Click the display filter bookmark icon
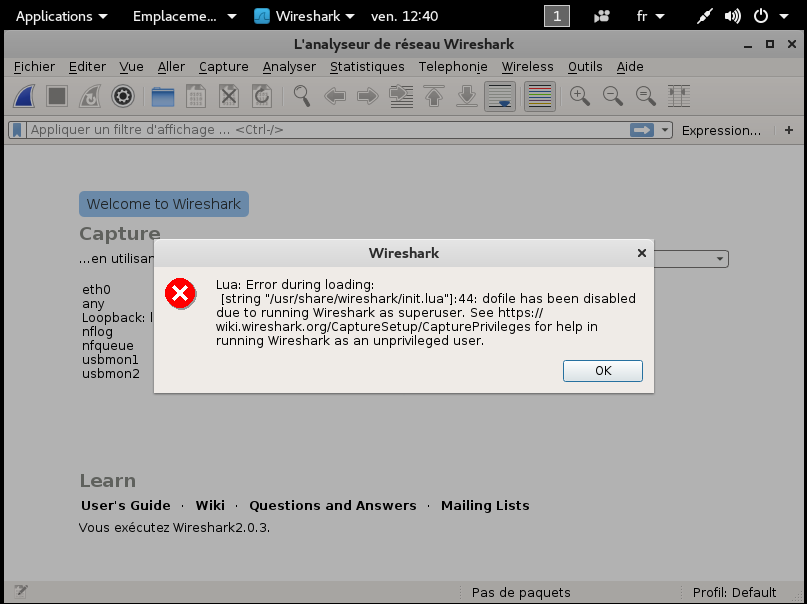807x604 pixels. (x=17, y=130)
